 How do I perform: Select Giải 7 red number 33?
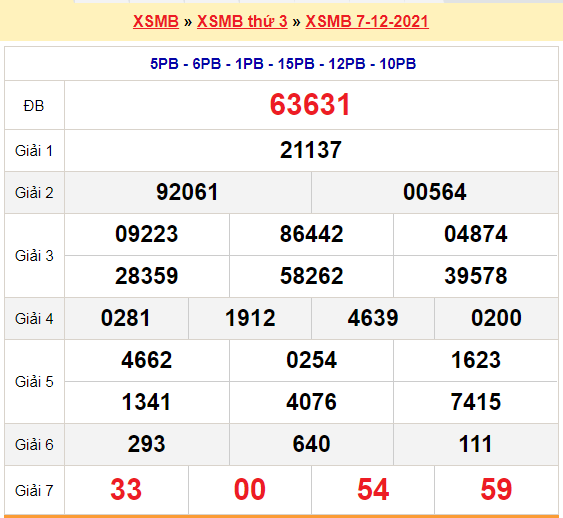[x=126, y=489]
